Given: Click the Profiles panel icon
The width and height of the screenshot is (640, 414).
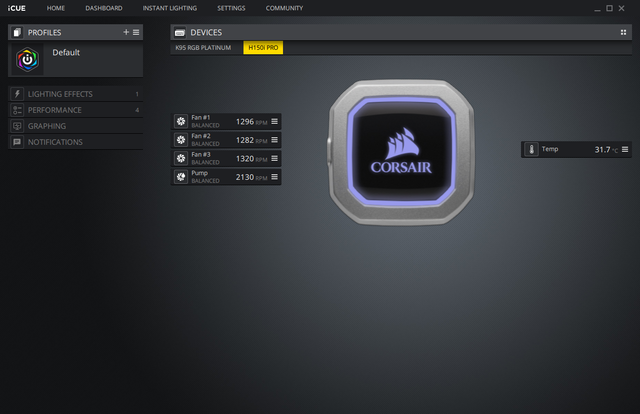Looking at the screenshot, I should [17, 32].
